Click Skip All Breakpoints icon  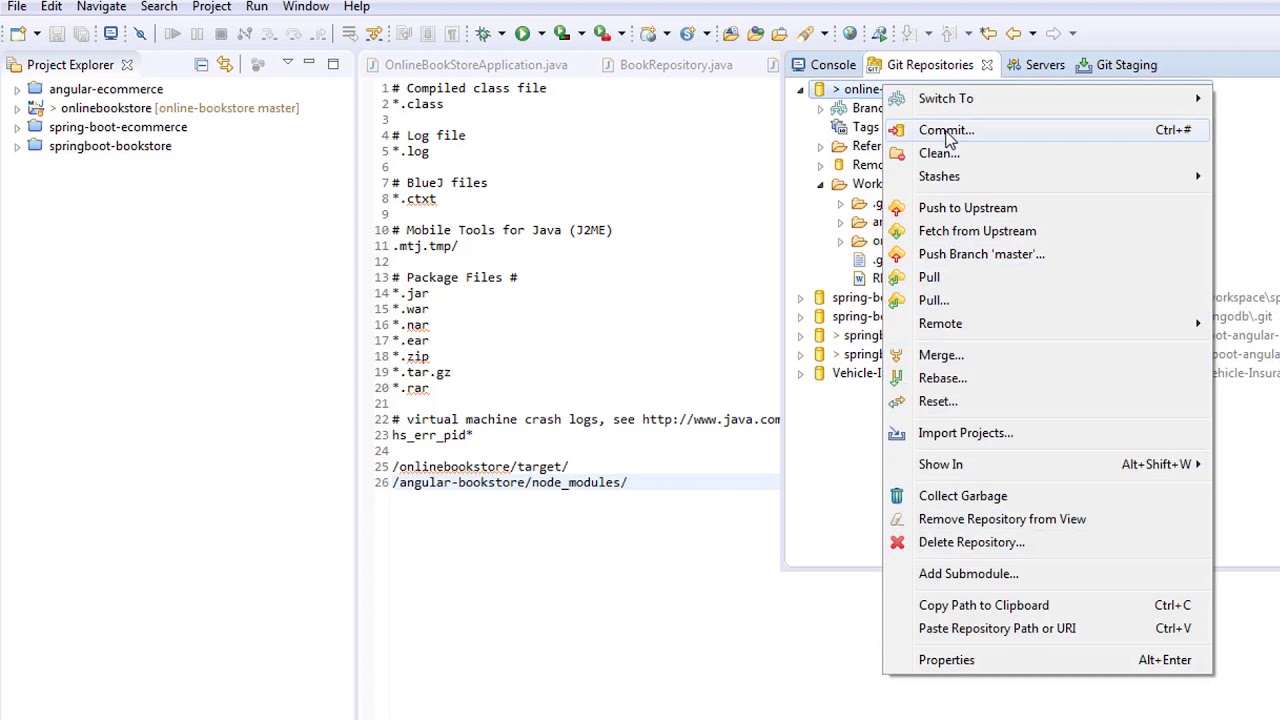pyautogui.click(x=140, y=34)
